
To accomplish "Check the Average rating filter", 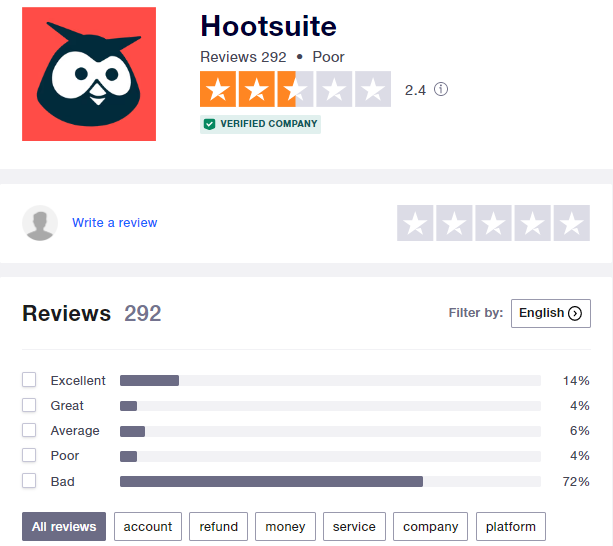I will tap(29, 430).
